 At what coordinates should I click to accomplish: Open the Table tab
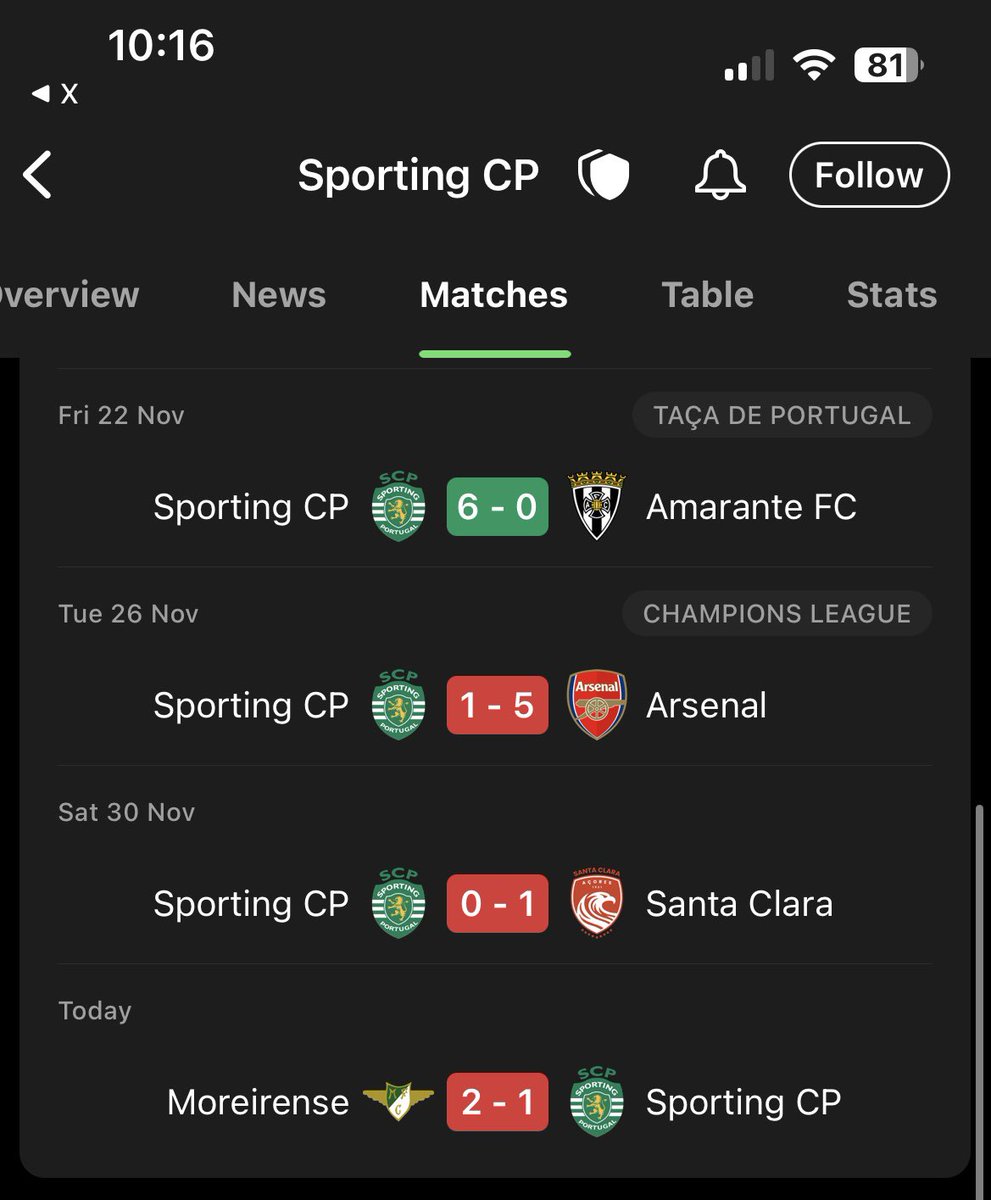click(x=707, y=295)
